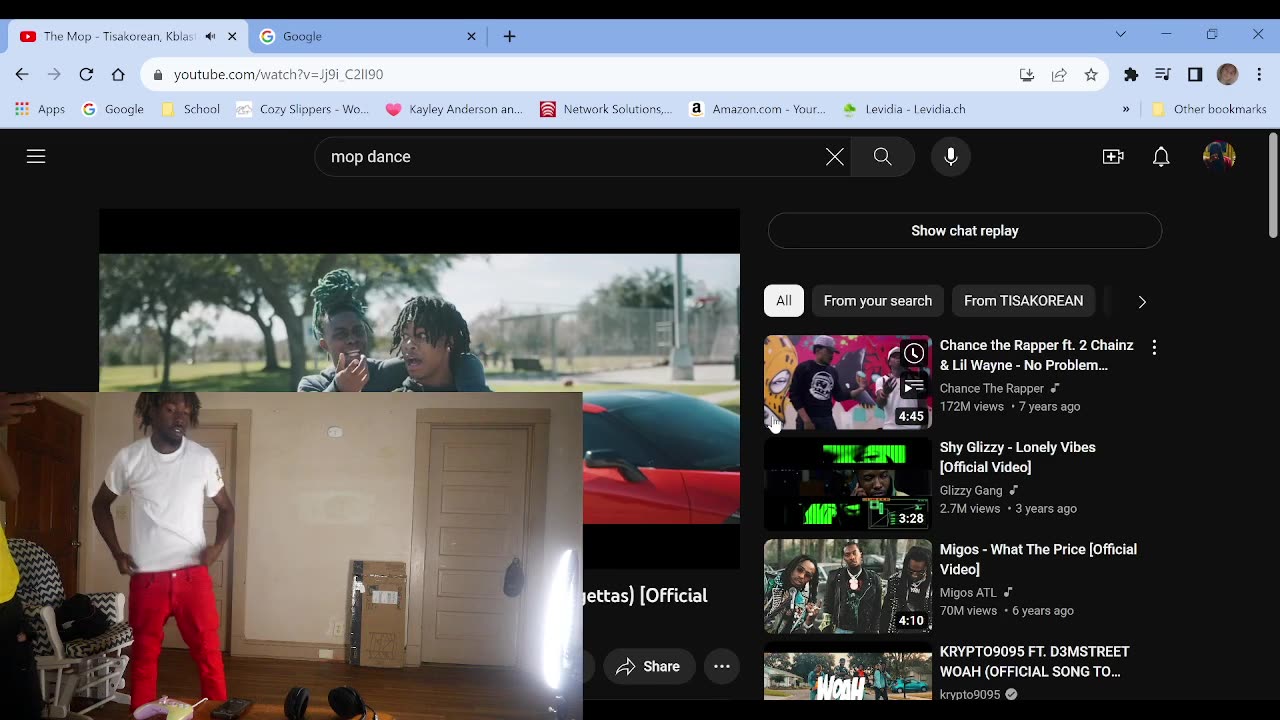This screenshot has width=1280, height=720.
Task: Open the Network Solutions bookmark
Action: [606, 109]
